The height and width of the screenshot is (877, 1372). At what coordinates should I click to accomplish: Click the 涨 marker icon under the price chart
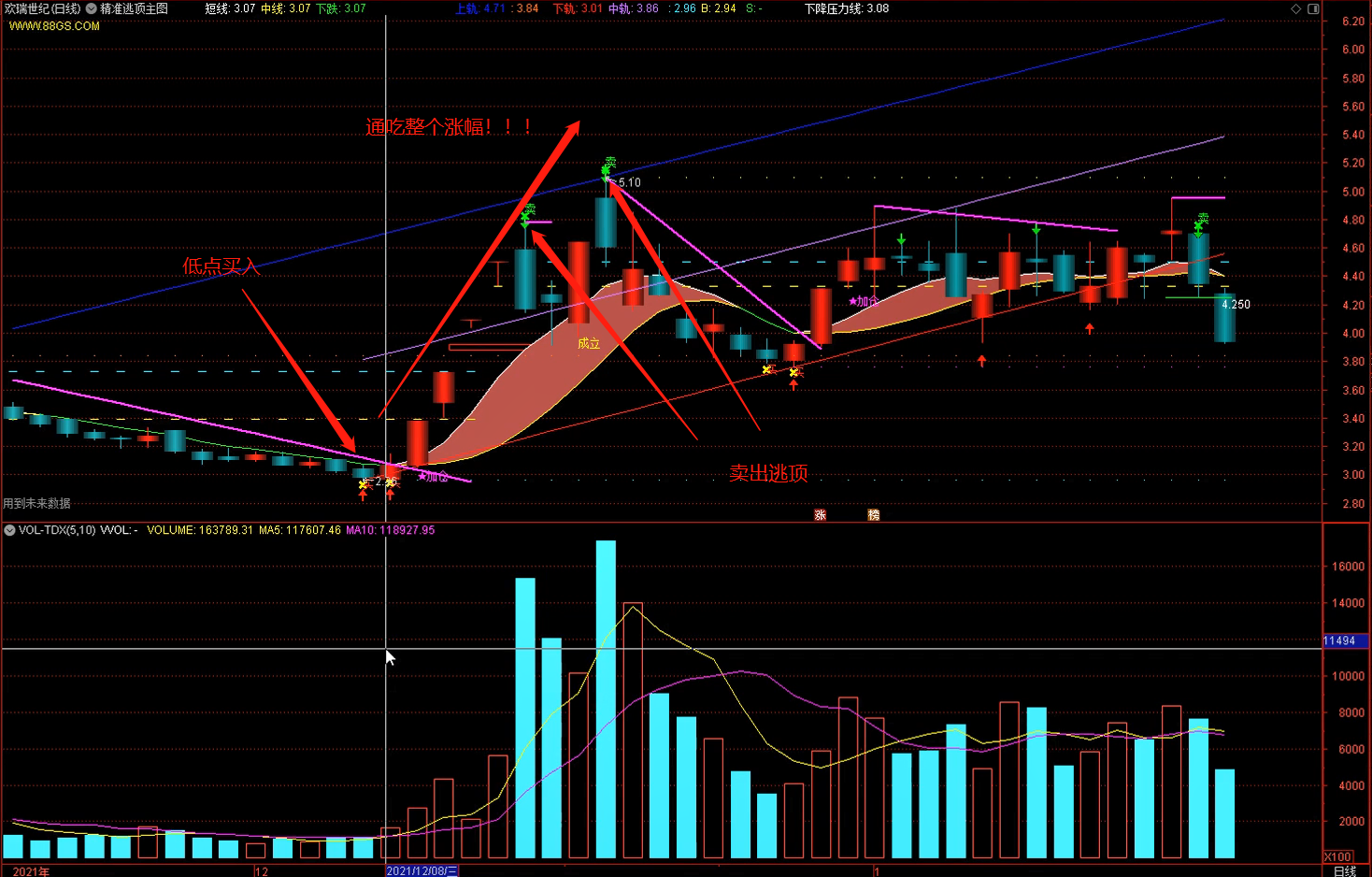pyautogui.click(x=821, y=515)
